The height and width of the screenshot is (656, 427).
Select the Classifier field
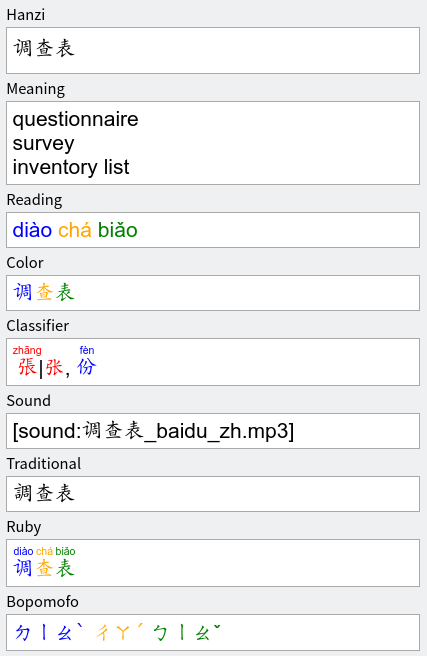click(x=213, y=362)
